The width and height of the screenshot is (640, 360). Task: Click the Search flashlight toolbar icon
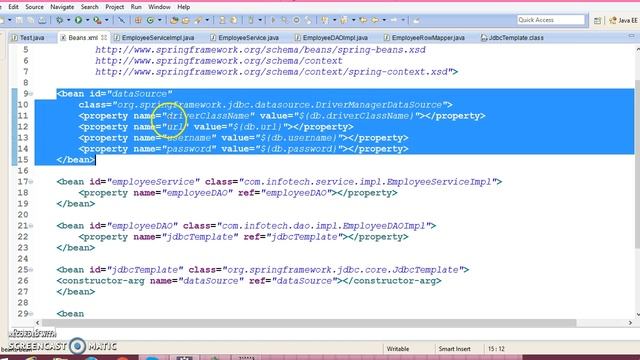[198, 20]
